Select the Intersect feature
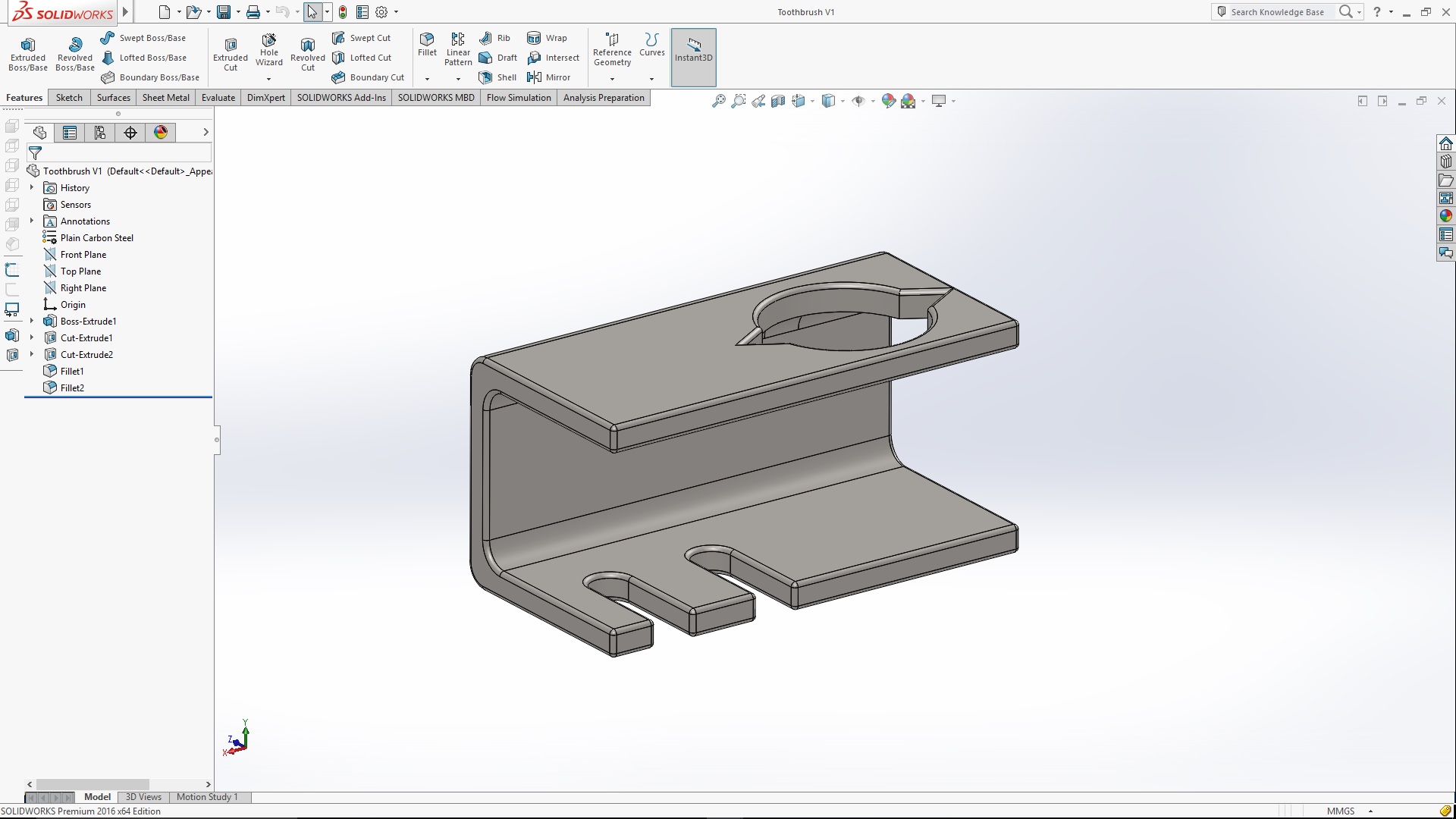The height and width of the screenshot is (819, 1456). [x=554, y=58]
